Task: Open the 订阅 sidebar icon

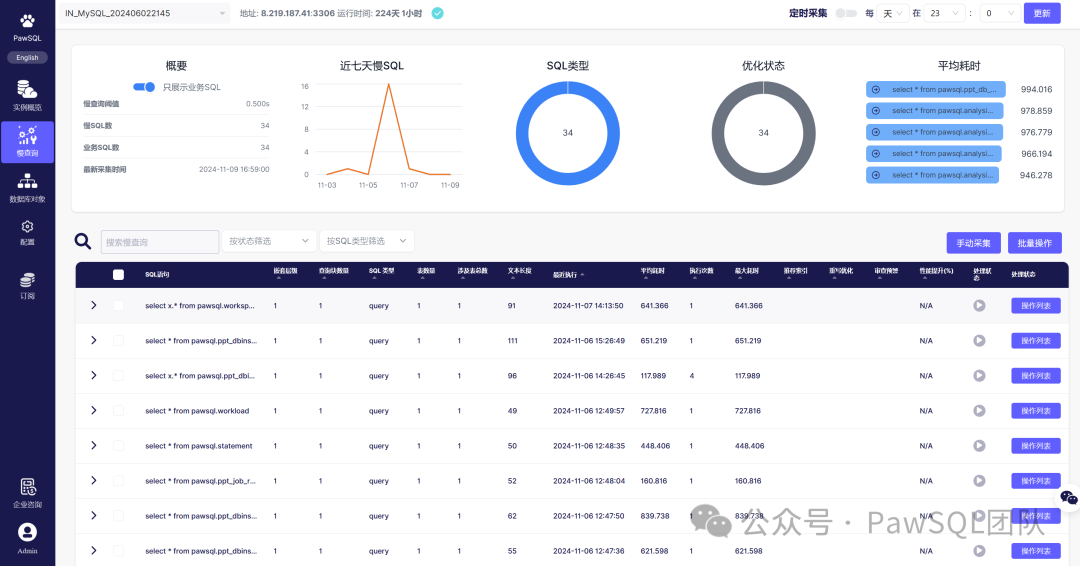Action: click(x=28, y=280)
